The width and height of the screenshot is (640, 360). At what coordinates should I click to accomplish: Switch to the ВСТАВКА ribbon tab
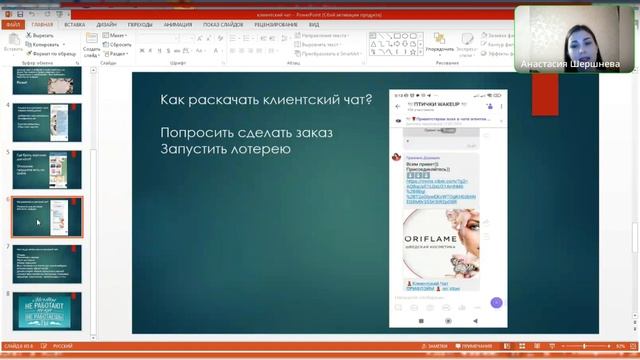[x=75, y=24]
